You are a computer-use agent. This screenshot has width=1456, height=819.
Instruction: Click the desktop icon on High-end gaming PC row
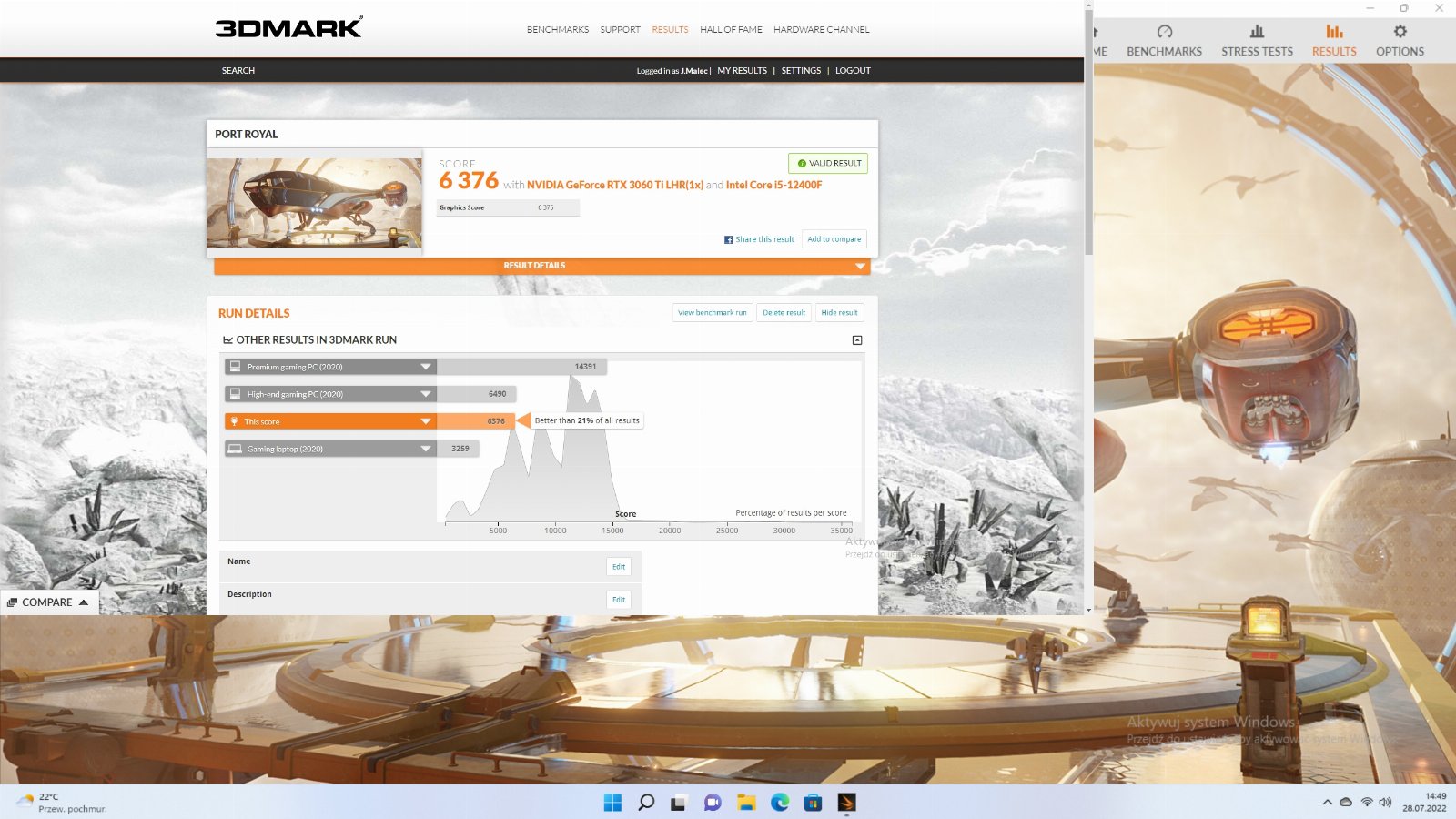[x=235, y=394]
